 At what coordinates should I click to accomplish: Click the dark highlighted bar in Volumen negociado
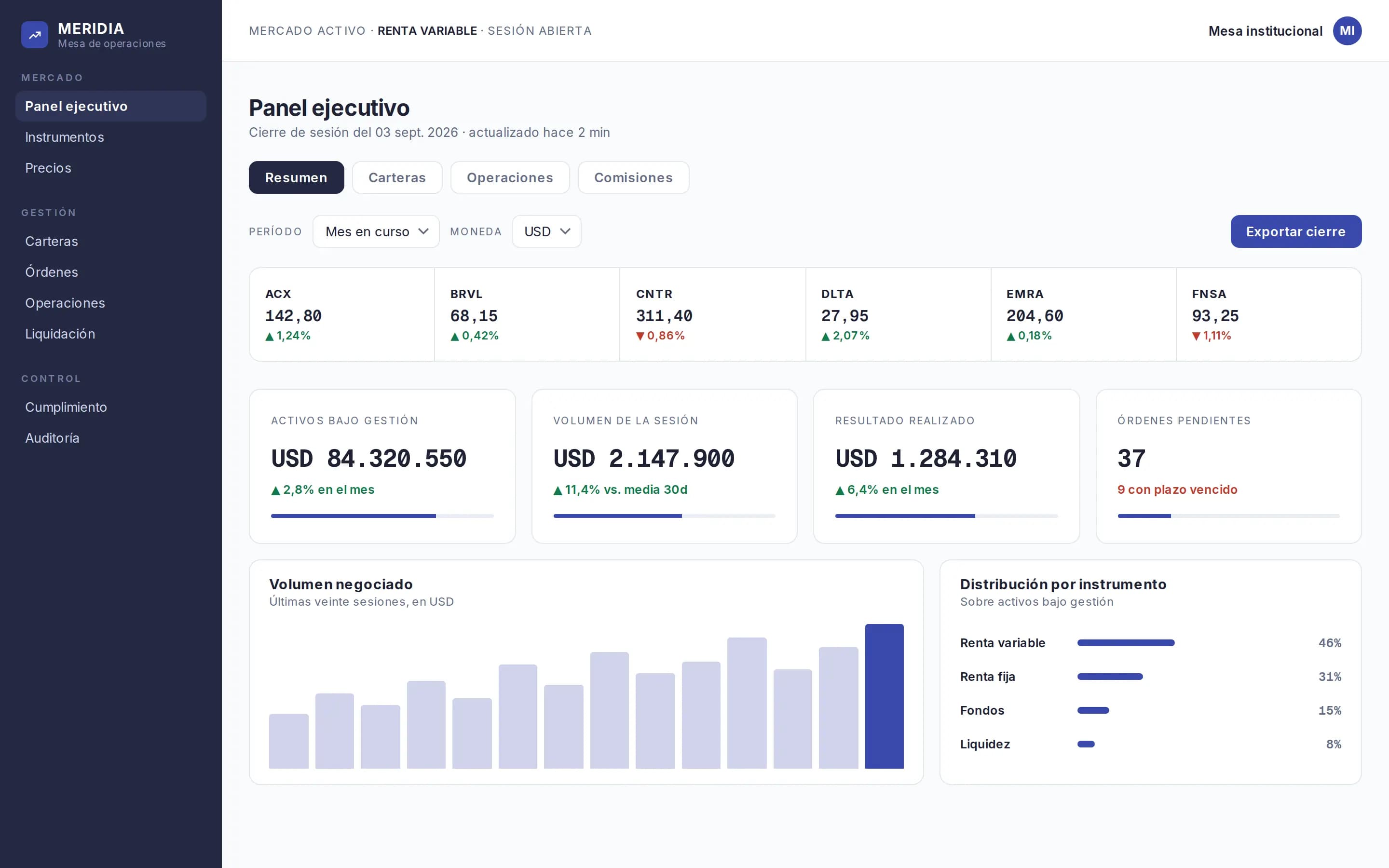884,696
